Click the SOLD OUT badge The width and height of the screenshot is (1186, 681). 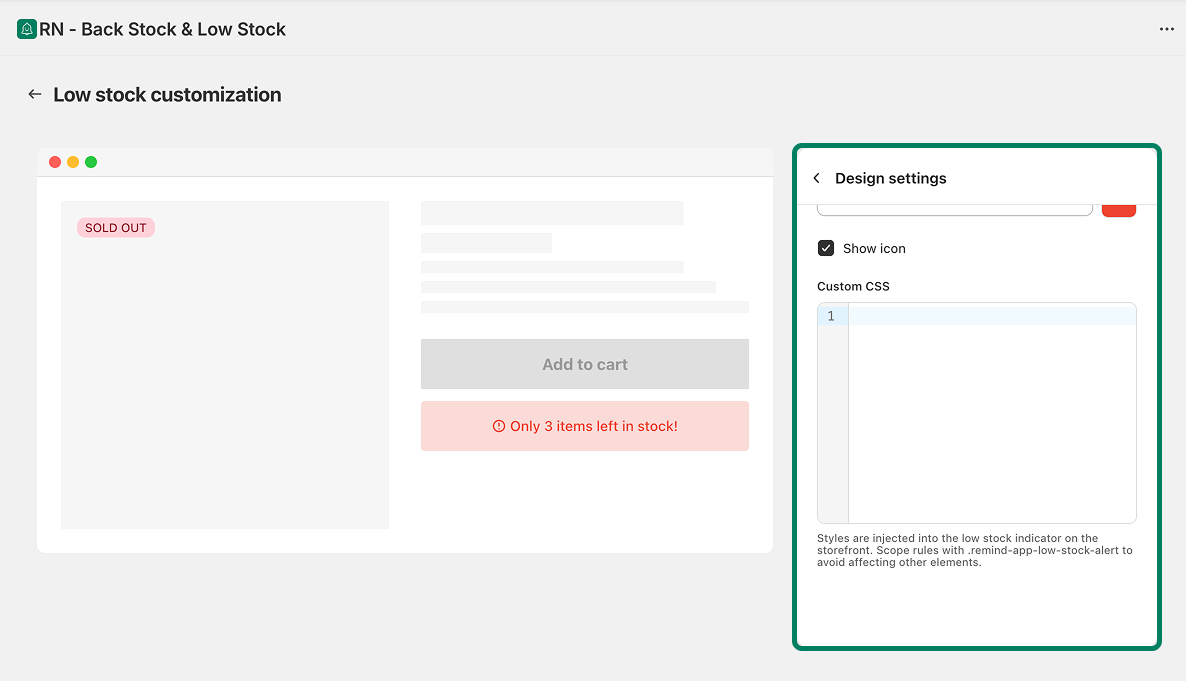(x=116, y=228)
